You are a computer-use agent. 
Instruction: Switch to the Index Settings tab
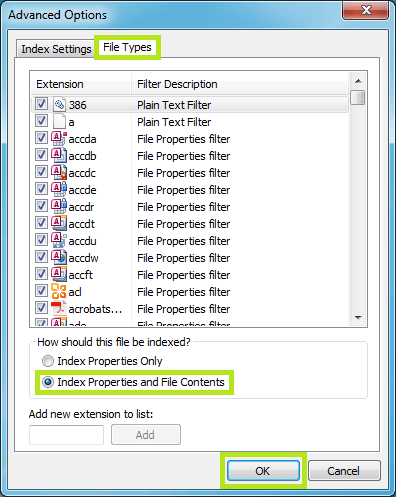[x=56, y=49]
